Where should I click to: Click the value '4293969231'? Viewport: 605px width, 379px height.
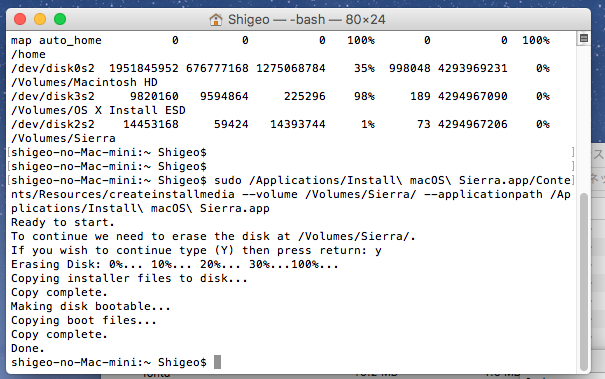tap(473, 68)
